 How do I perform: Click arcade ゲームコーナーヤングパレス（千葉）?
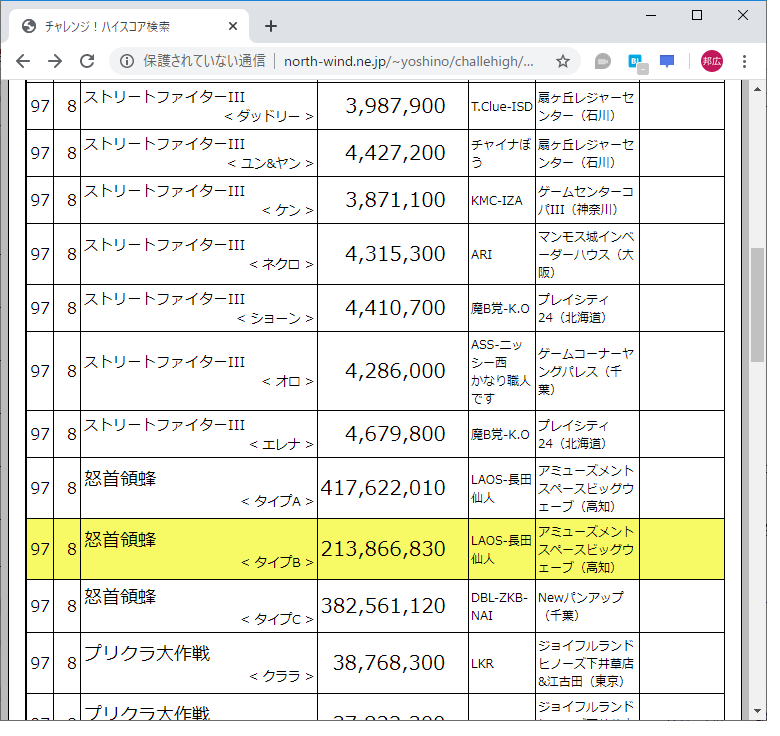click(586, 371)
